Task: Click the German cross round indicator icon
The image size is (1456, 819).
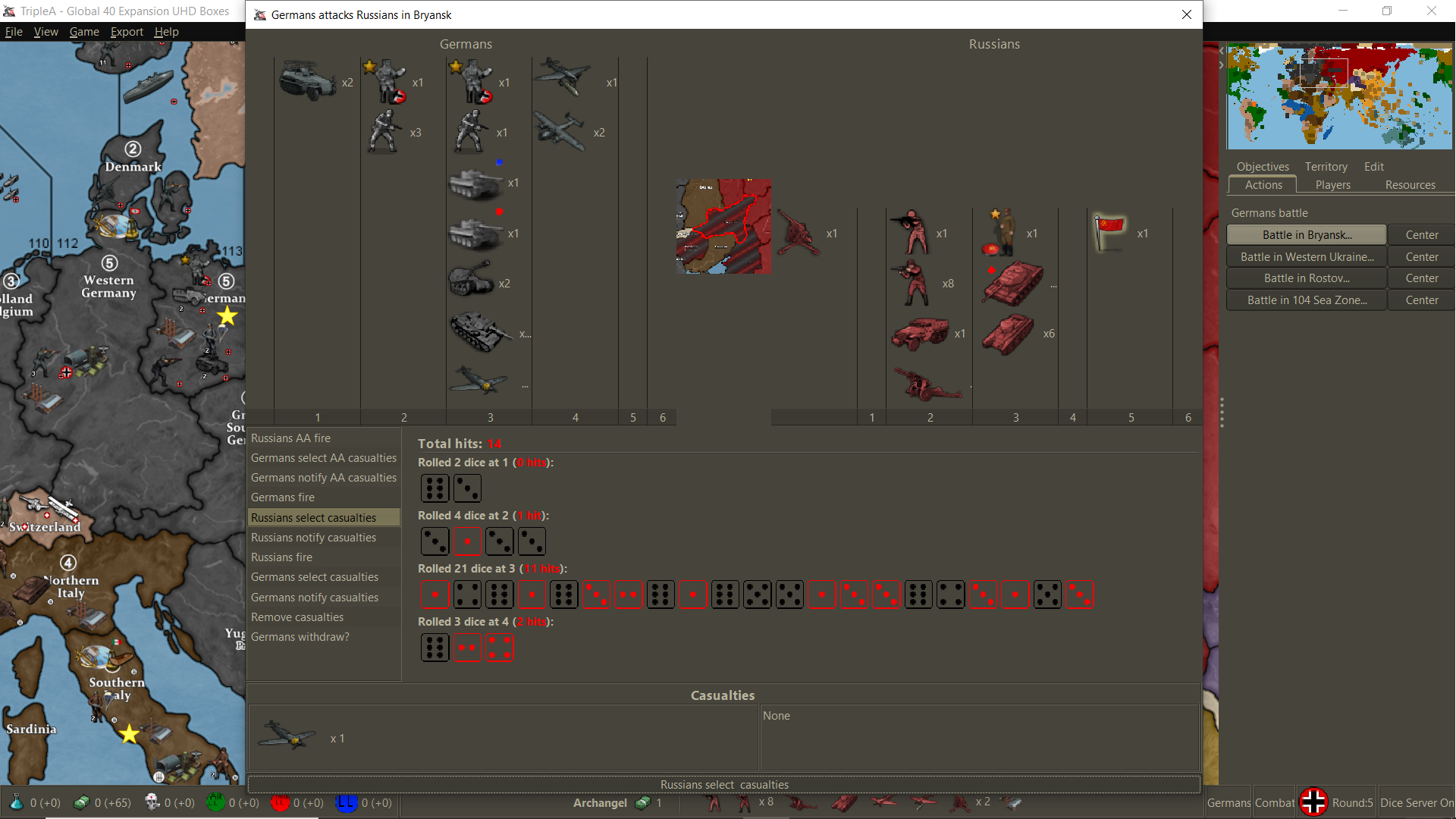Action: point(1313,802)
